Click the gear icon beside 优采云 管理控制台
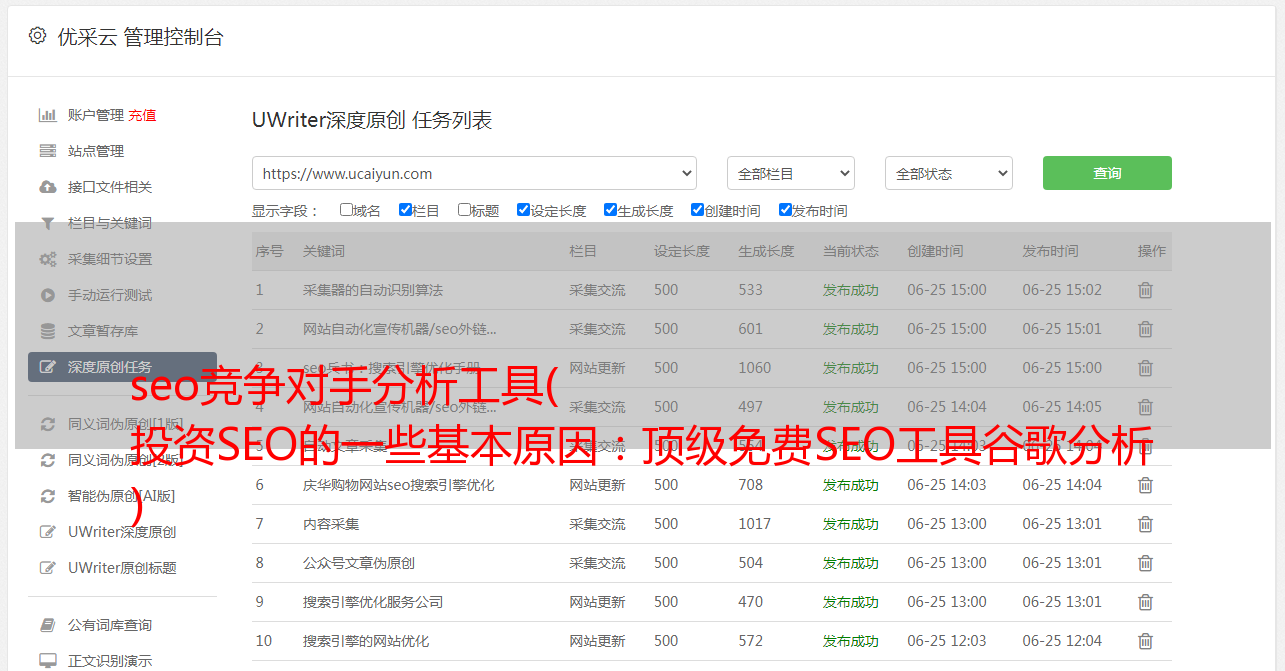 pyautogui.click(x=37, y=36)
